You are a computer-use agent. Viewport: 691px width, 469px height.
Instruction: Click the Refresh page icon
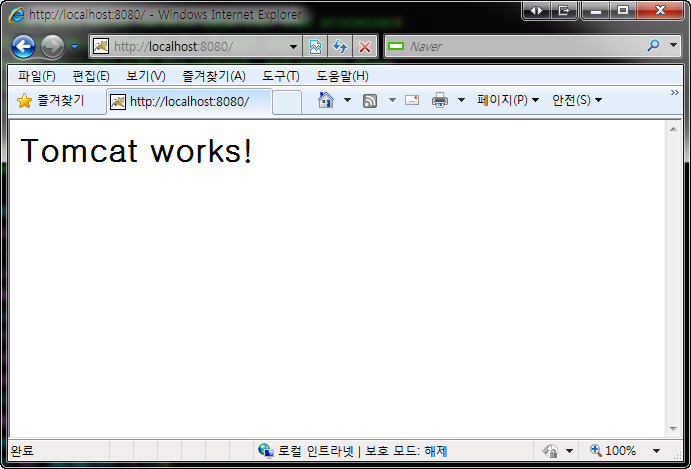click(340, 47)
